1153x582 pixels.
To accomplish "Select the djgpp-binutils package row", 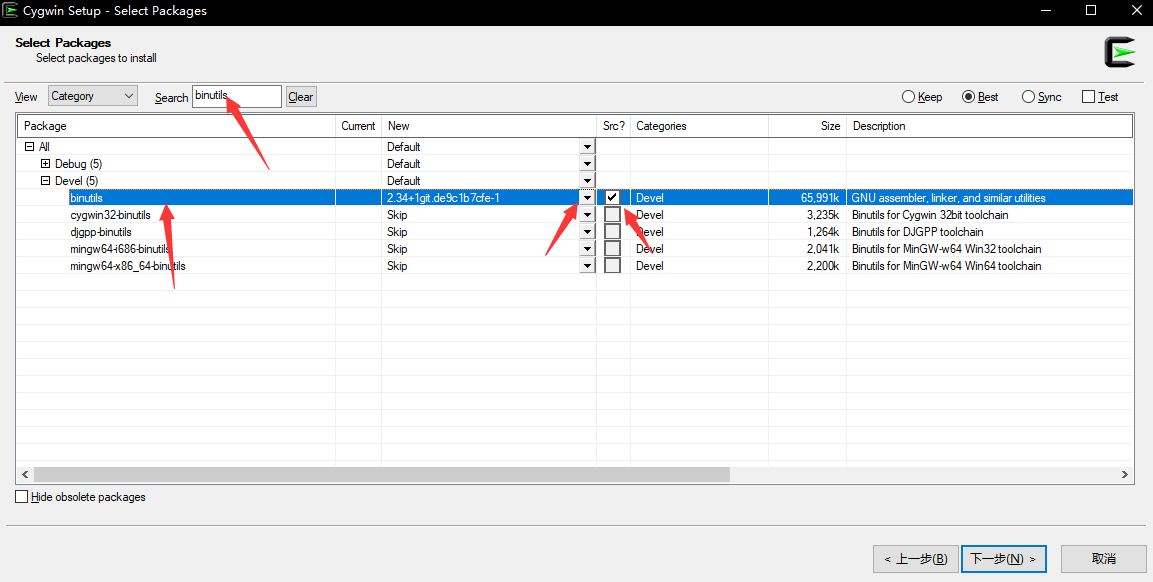I will 575,232.
